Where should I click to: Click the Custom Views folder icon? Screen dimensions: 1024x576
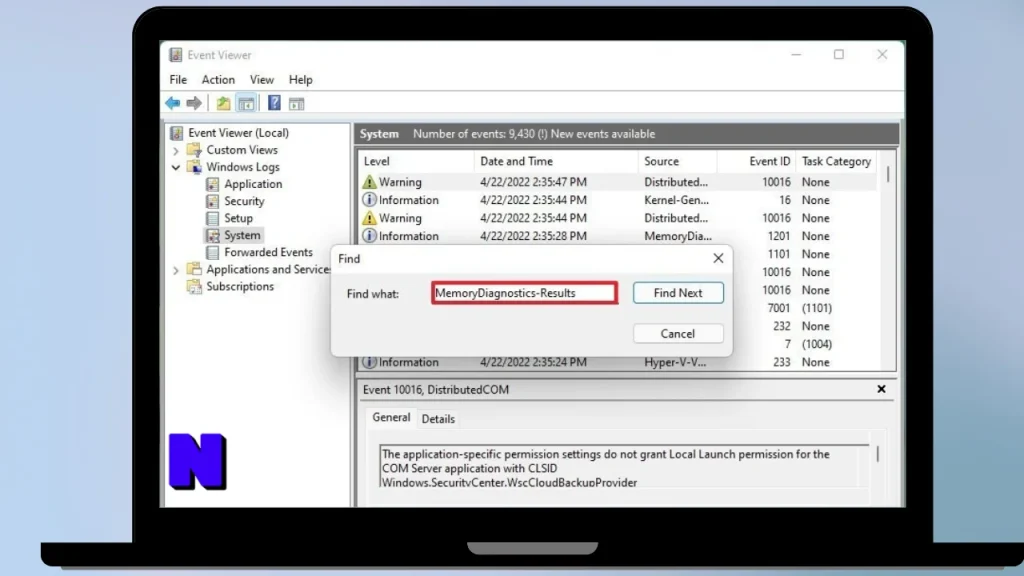pos(194,150)
